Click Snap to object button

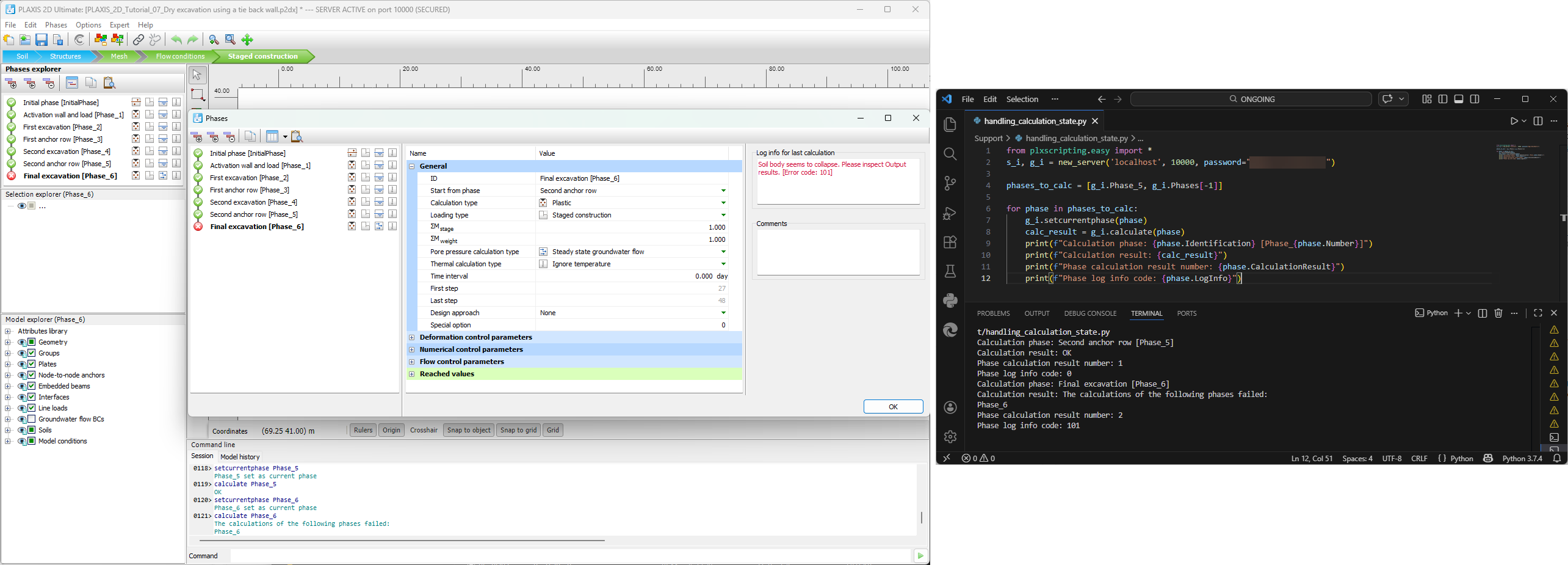pos(469,430)
